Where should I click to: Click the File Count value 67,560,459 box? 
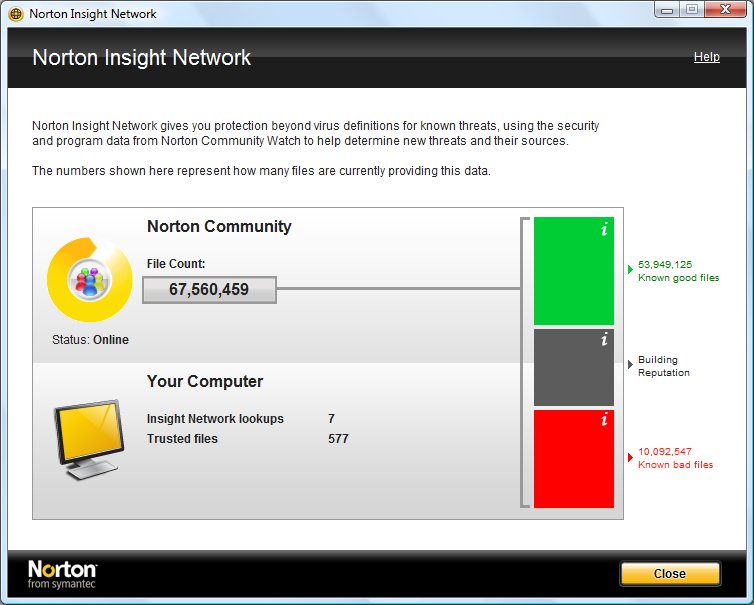[209, 290]
